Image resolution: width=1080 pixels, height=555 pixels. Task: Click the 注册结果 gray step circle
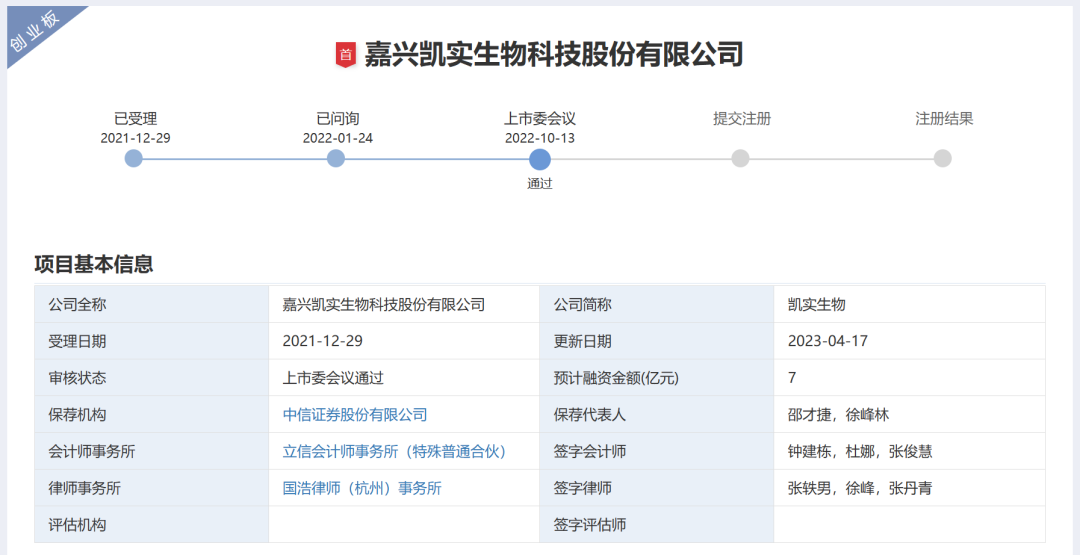point(943,158)
